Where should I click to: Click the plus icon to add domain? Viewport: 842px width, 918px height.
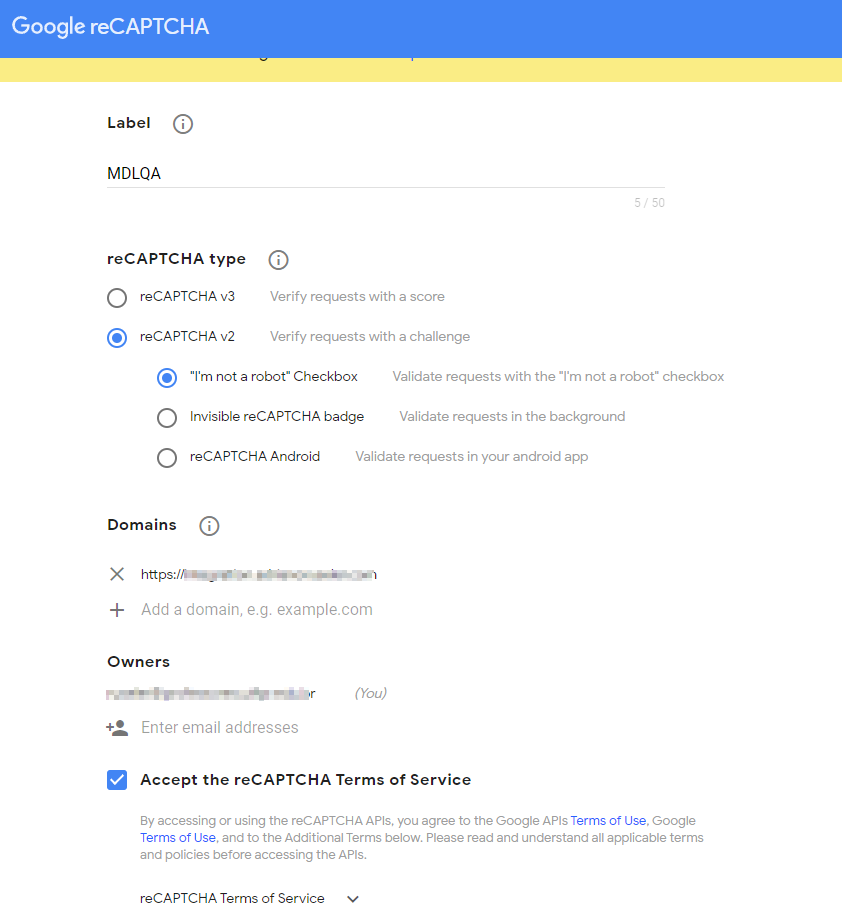[x=117, y=610]
